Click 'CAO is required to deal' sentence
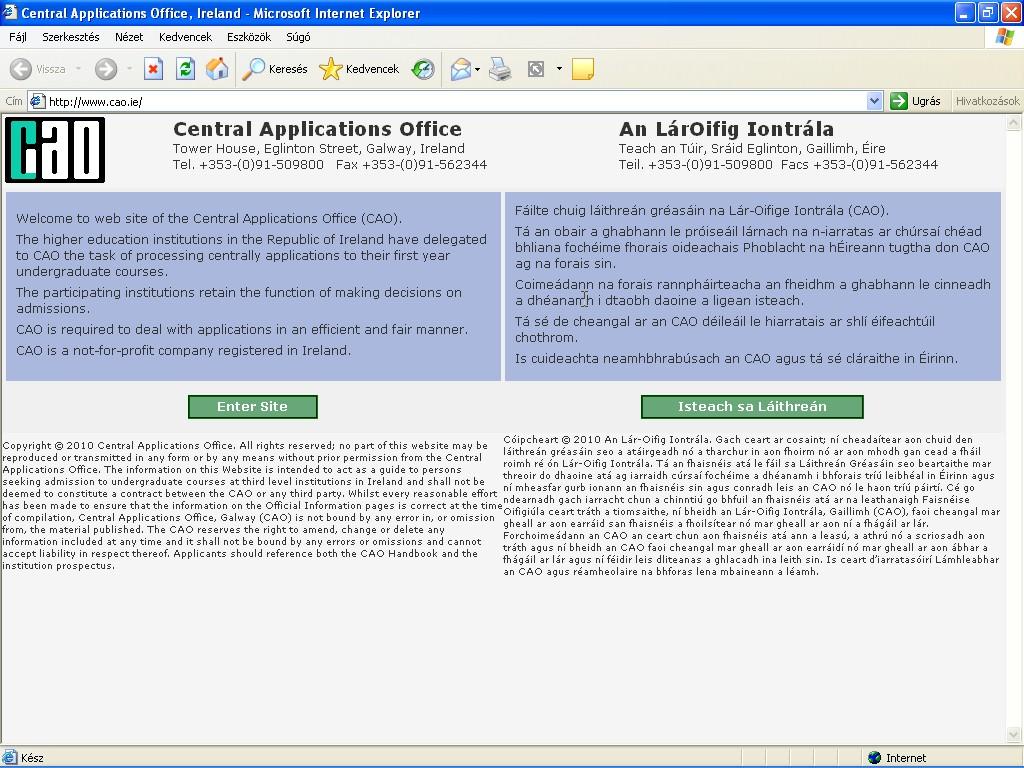 click(242, 330)
